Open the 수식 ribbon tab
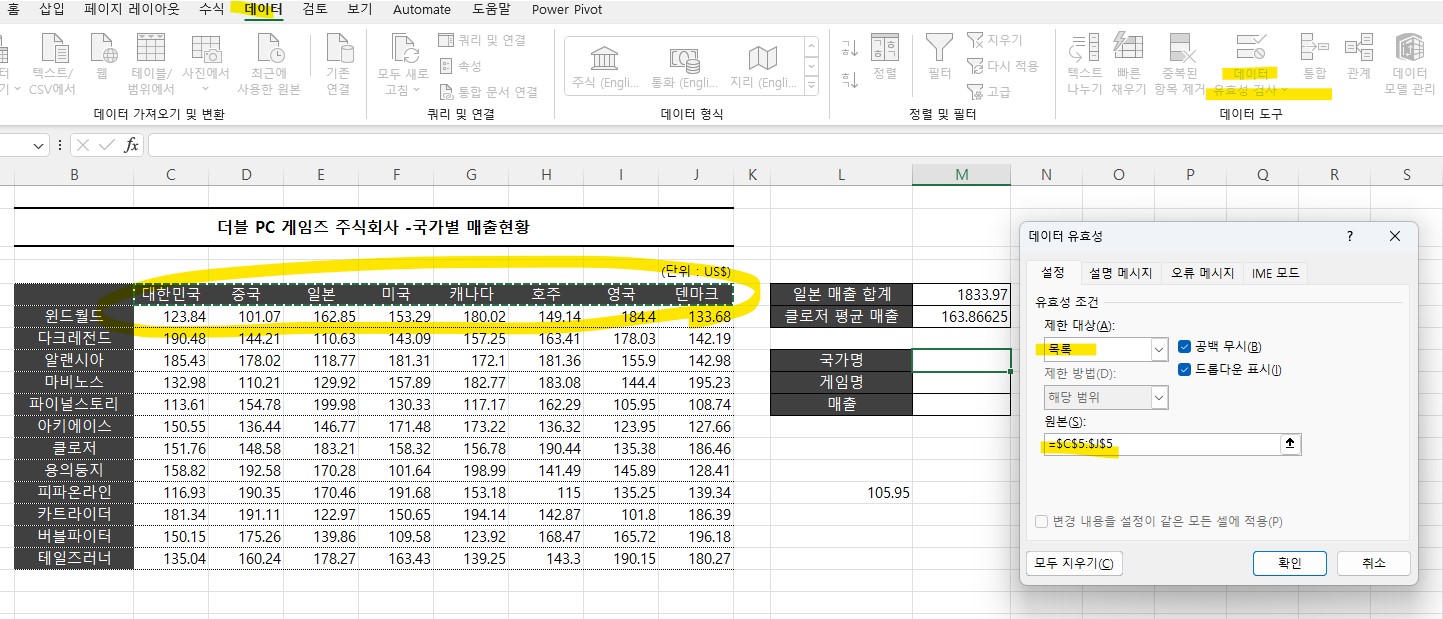This screenshot has height=619, width=1443. click(211, 9)
